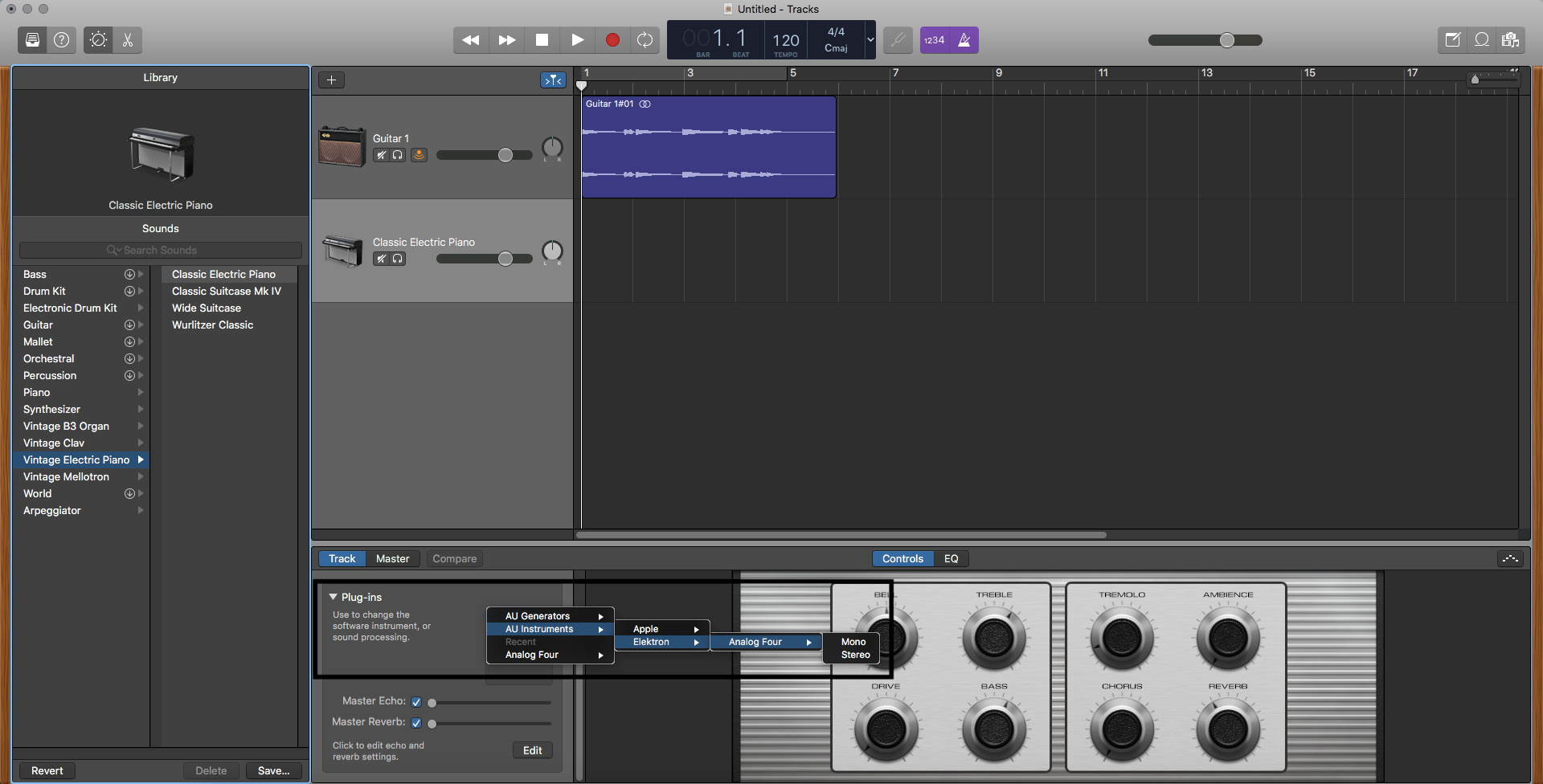This screenshot has height=784, width=1543.
Task: Click the Search Sounds field
Action: point(161,251)
